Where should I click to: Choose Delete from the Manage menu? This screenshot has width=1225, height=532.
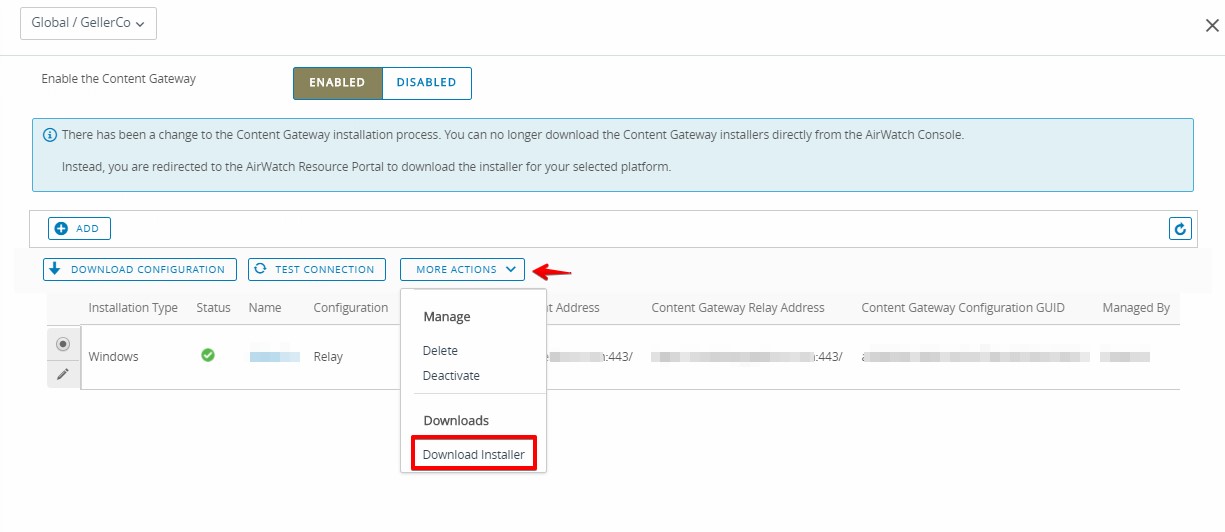(x=440, y=351)
